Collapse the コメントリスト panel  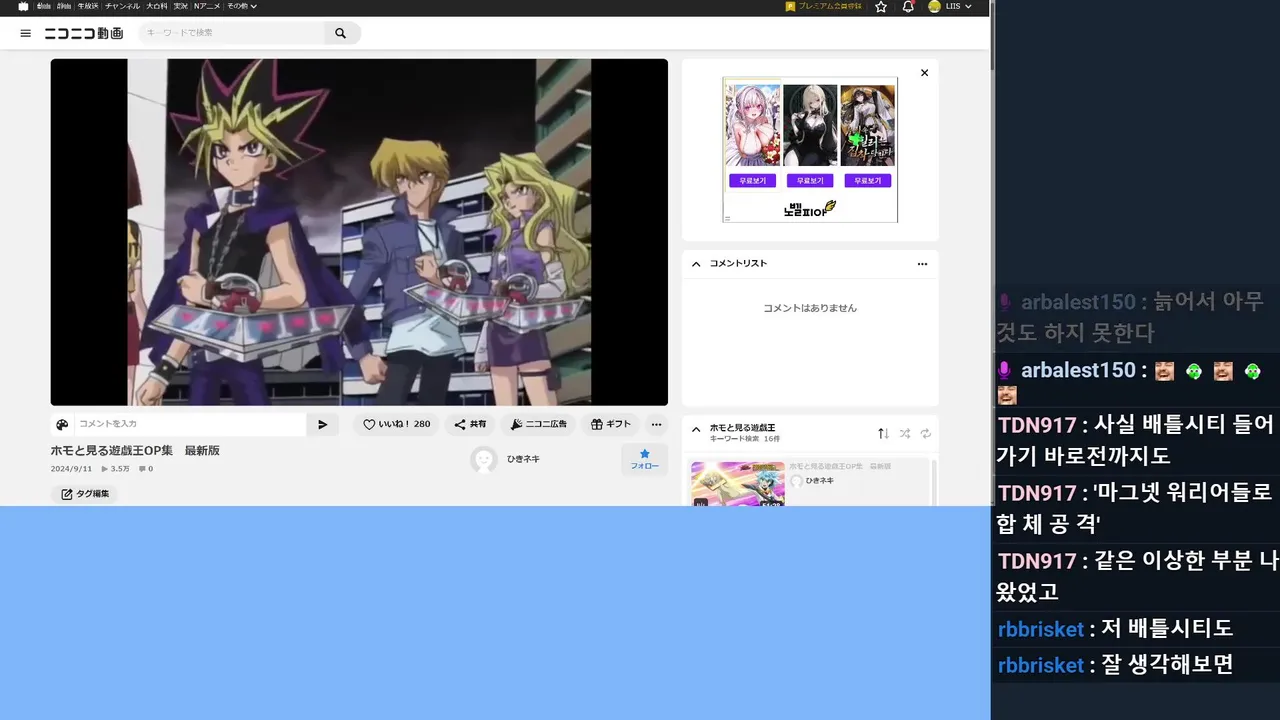[x=697, y=264]
